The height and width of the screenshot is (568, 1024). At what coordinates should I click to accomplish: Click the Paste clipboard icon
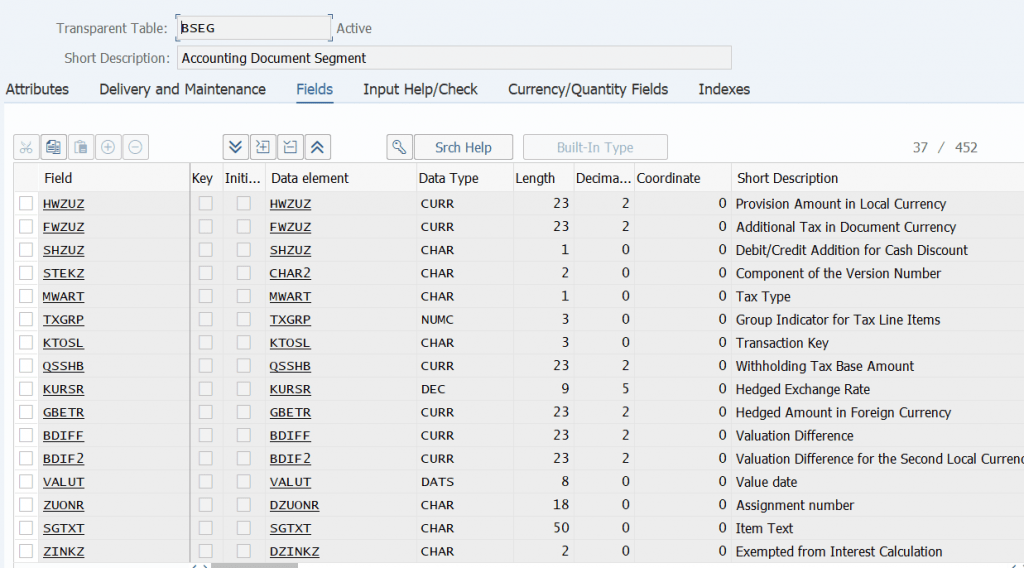81,147
